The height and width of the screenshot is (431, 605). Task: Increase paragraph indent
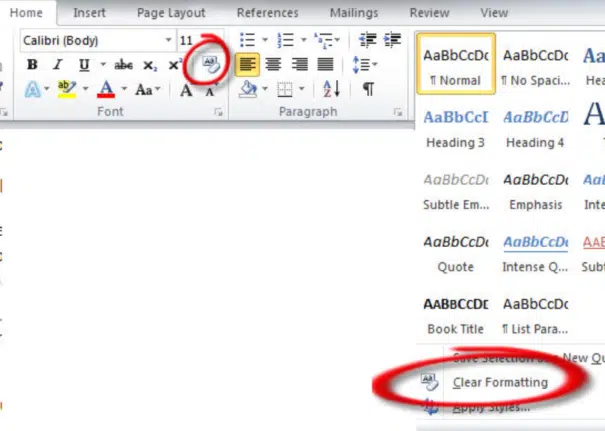pyautogui.click(x=392, y=40)
